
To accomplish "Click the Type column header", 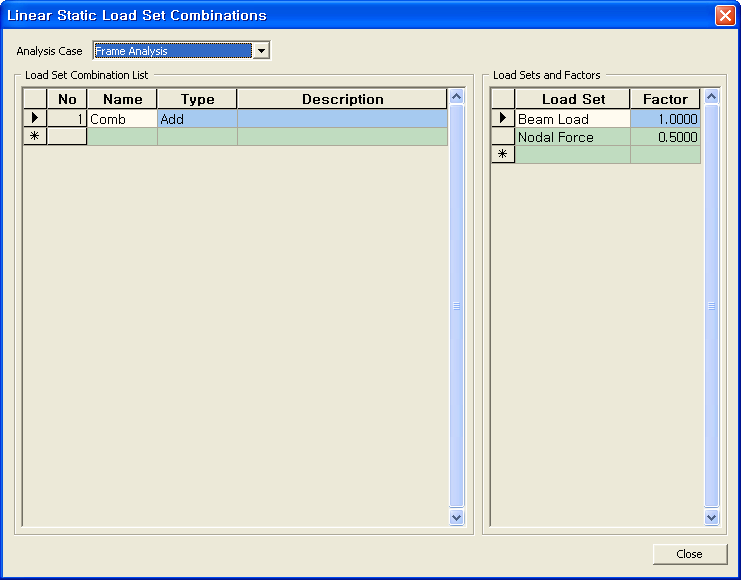I will point(197,99).
